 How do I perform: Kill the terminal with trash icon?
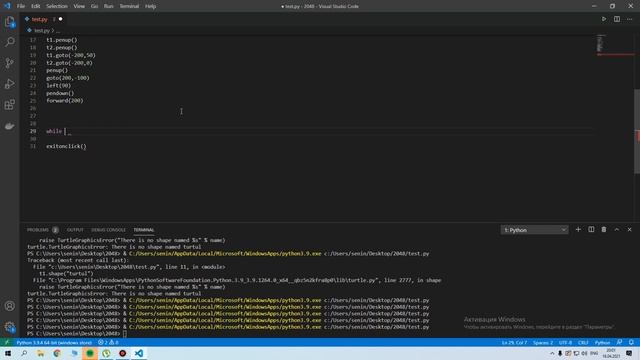pos(604,230)
